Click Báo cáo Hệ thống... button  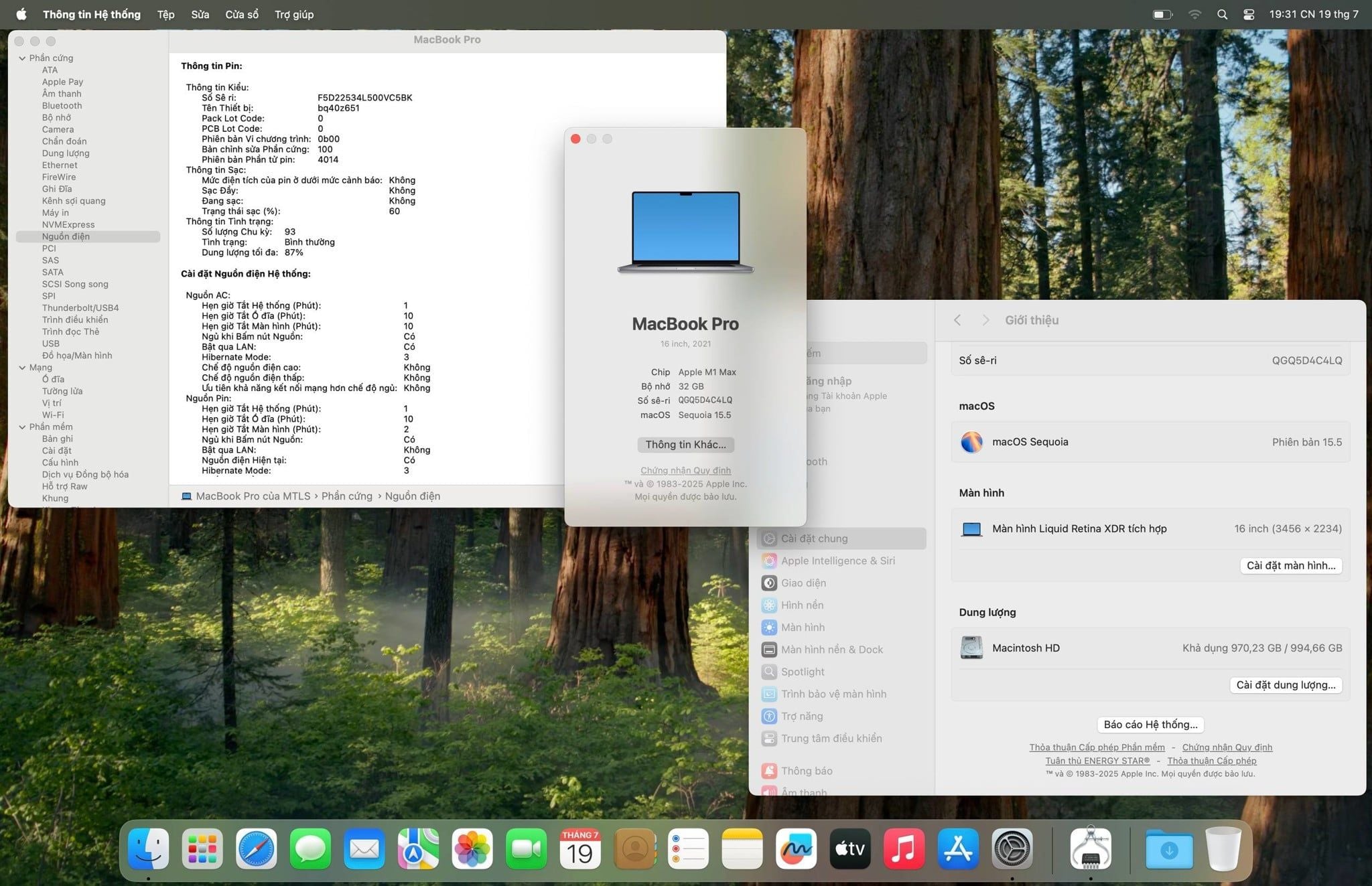pos(1150,725)
